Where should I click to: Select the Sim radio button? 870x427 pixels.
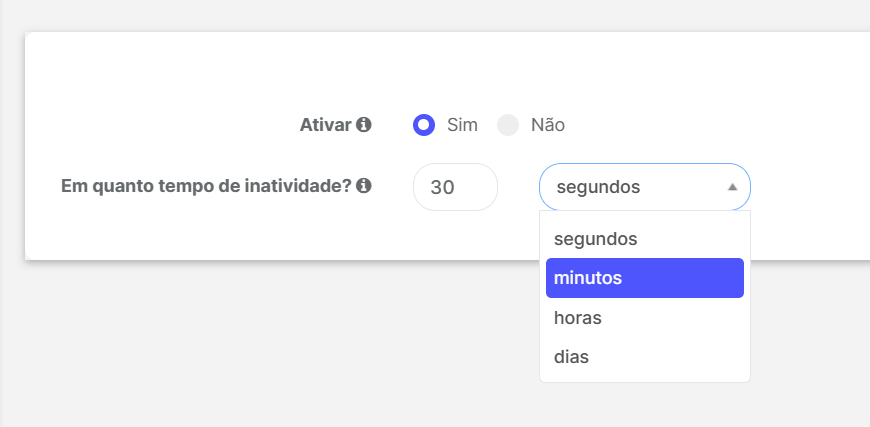tap(424, 125)
